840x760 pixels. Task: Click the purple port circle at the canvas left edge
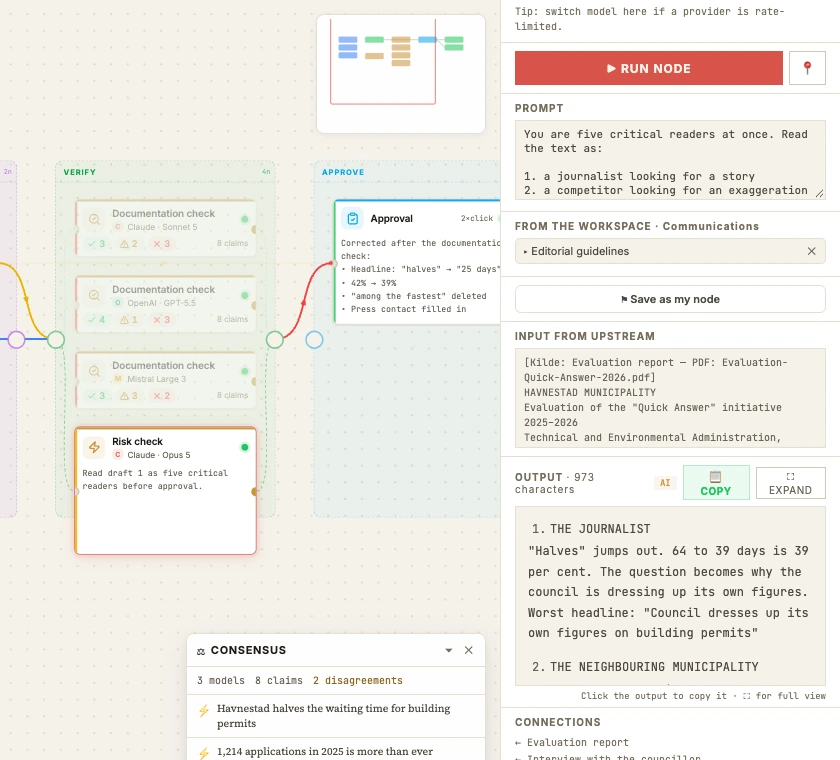[x=16, y=340]
